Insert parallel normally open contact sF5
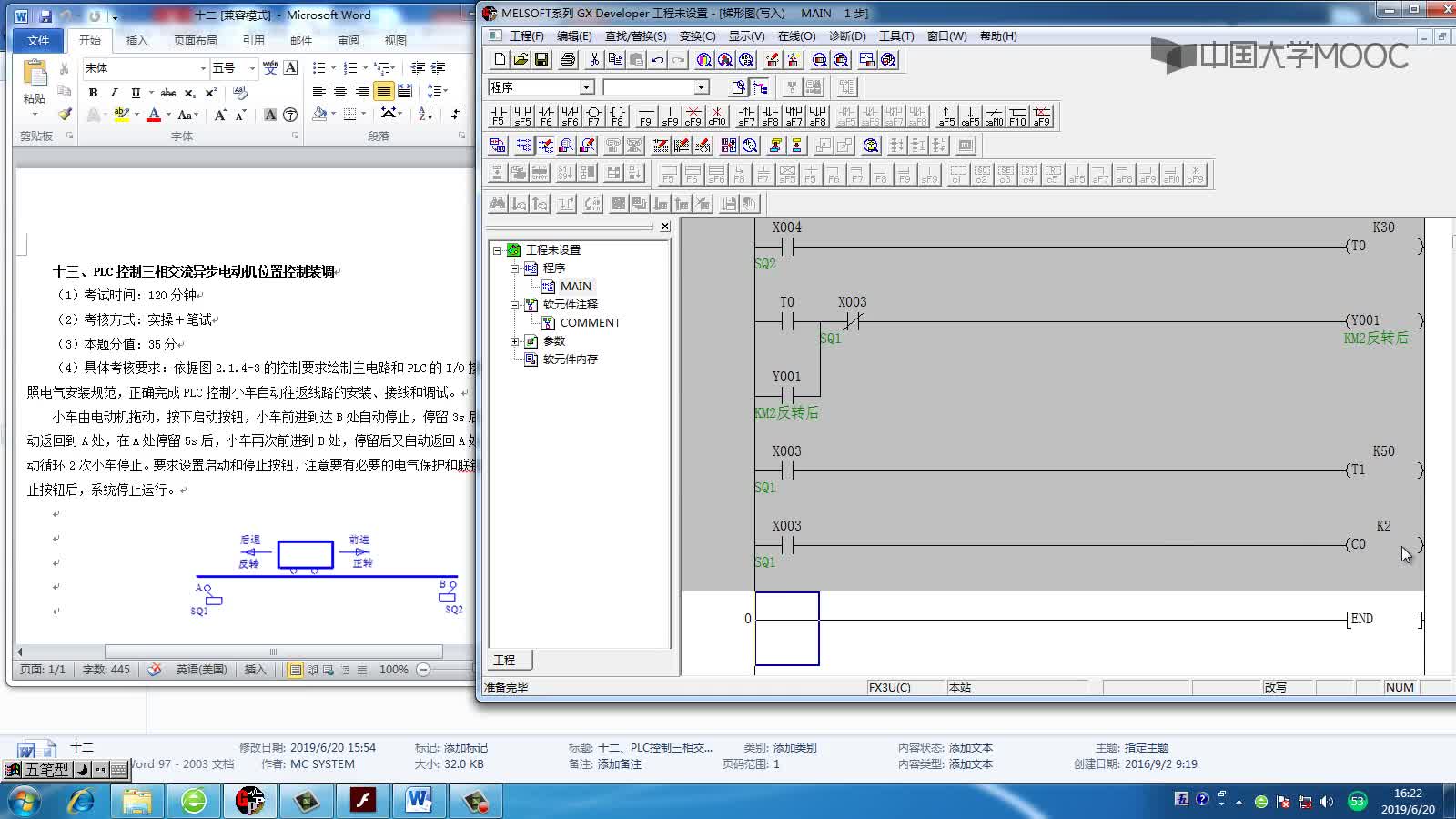This screenshot has width=1456, height=819. (x=522, y=116)
